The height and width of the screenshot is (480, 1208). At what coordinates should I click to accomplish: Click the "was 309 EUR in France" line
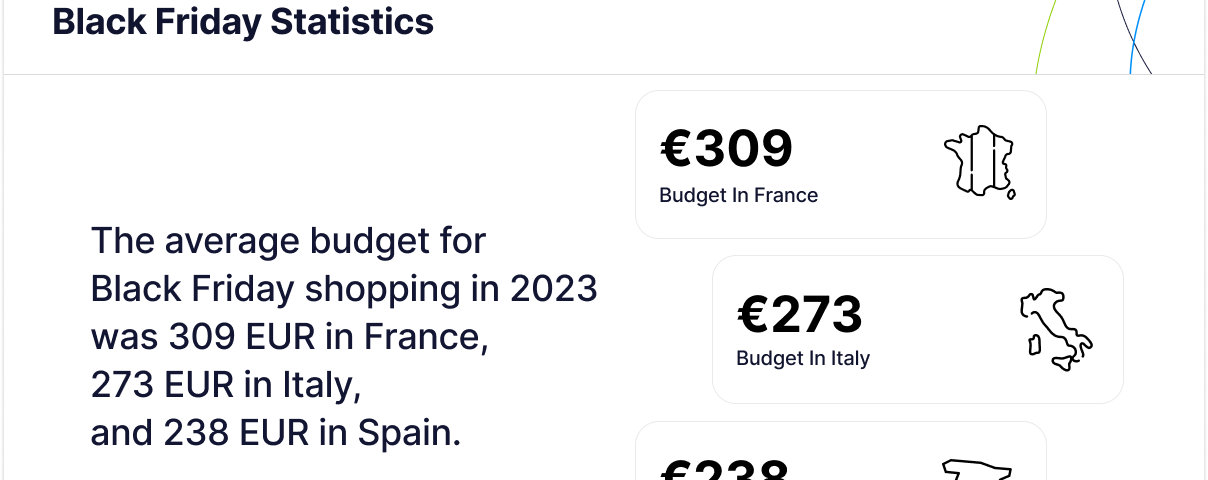pos(289,338)
